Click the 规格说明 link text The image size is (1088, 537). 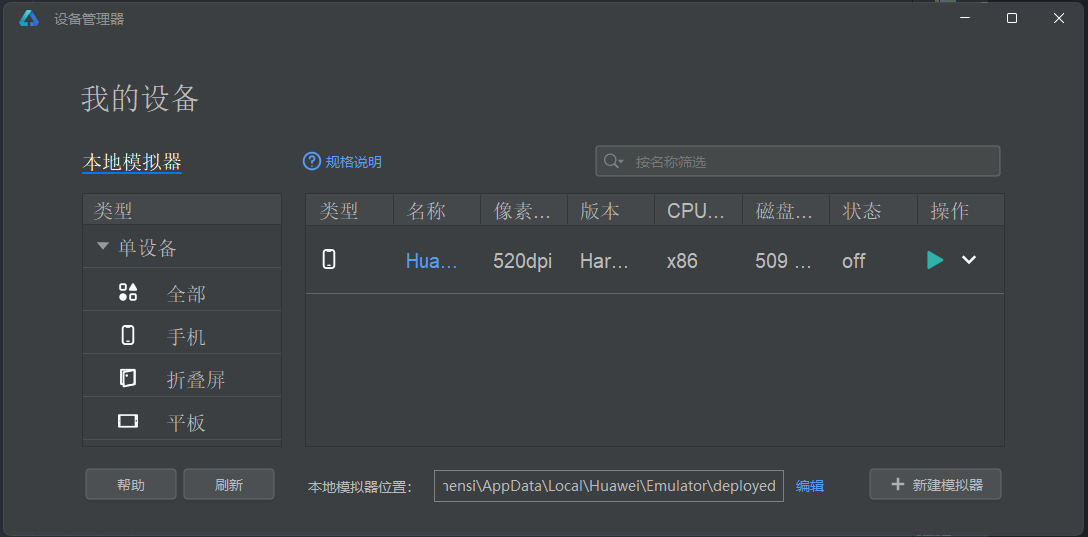(354, 162)
